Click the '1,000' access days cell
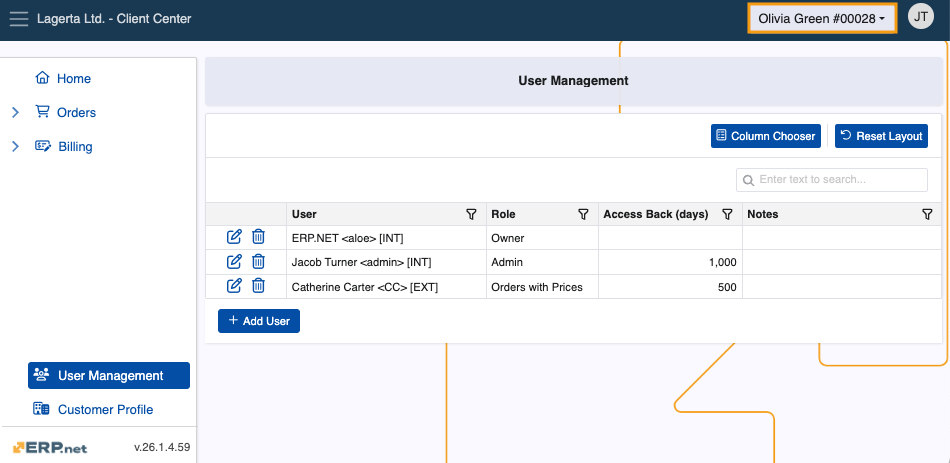This screenshot has height=463, width=950. tap(671, 262)
